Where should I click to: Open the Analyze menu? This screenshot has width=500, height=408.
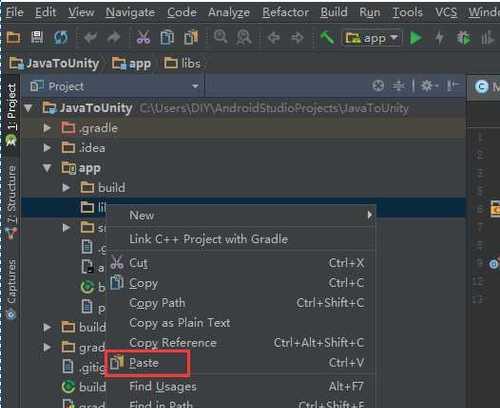click(229, 12)
